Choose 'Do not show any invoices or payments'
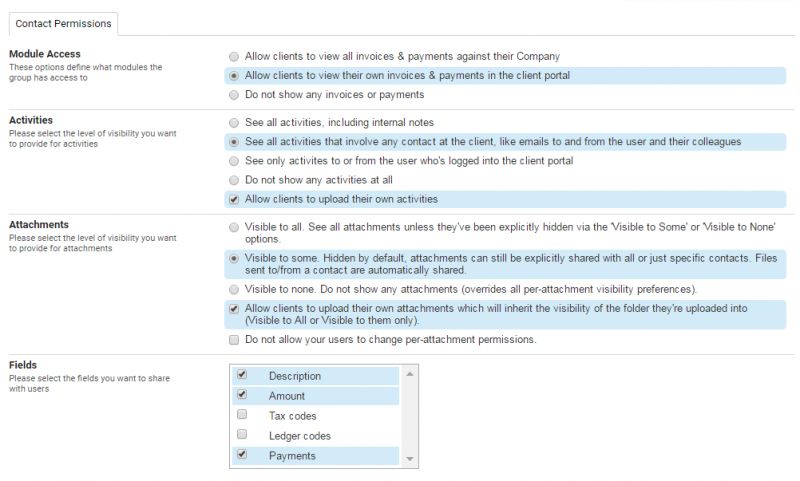The image size is (800, 481). [234, 94]
